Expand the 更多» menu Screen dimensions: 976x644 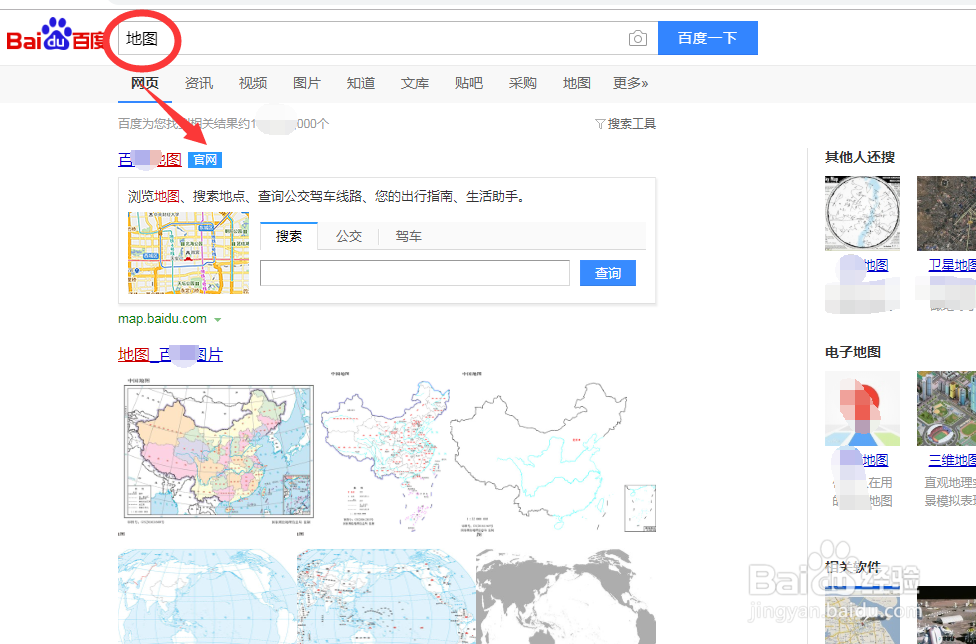pyautogui.click(x=631, y=83)
